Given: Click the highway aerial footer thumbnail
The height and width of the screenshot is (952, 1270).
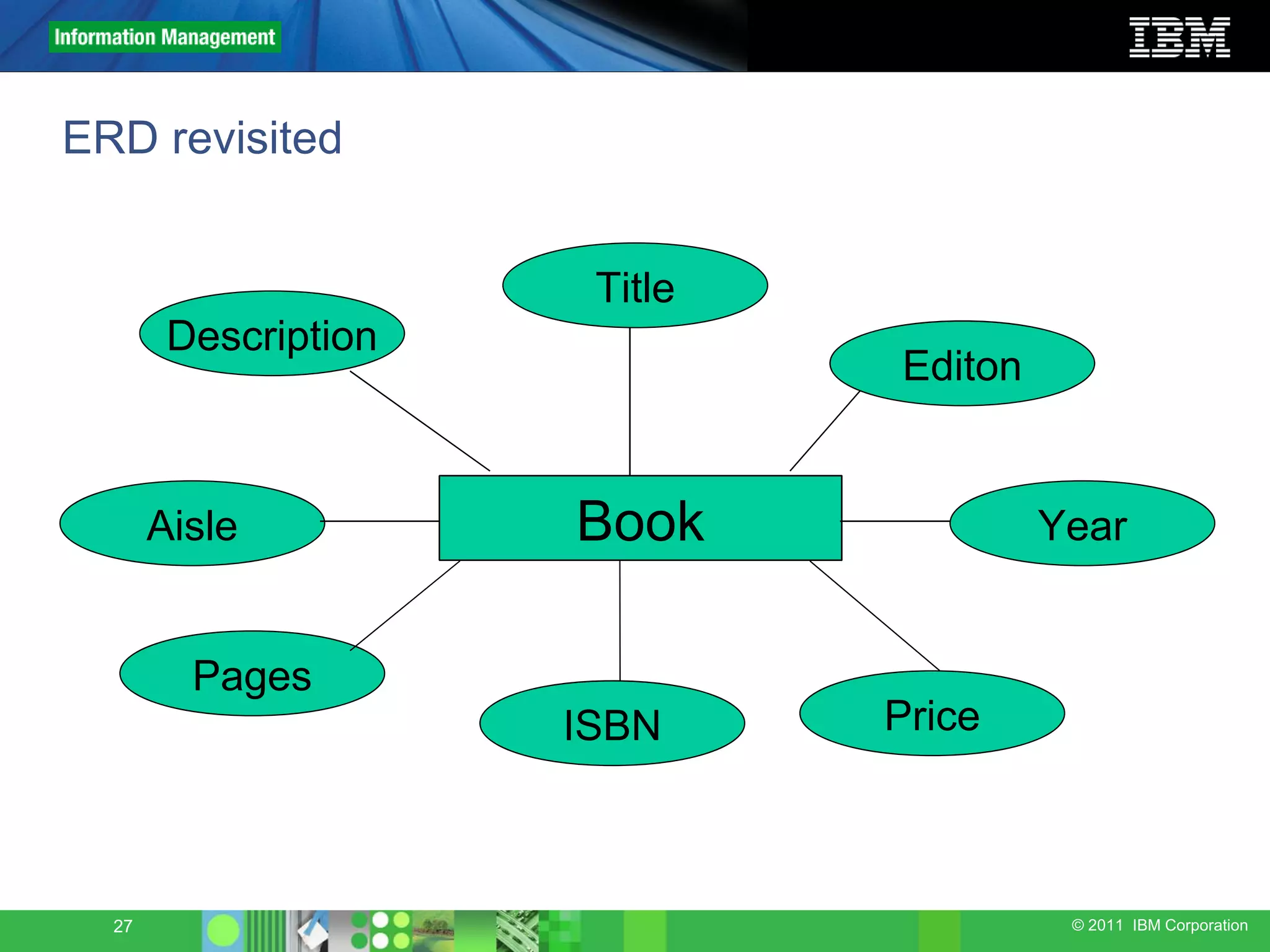Looking at the screenshot, I should (517, 931).
